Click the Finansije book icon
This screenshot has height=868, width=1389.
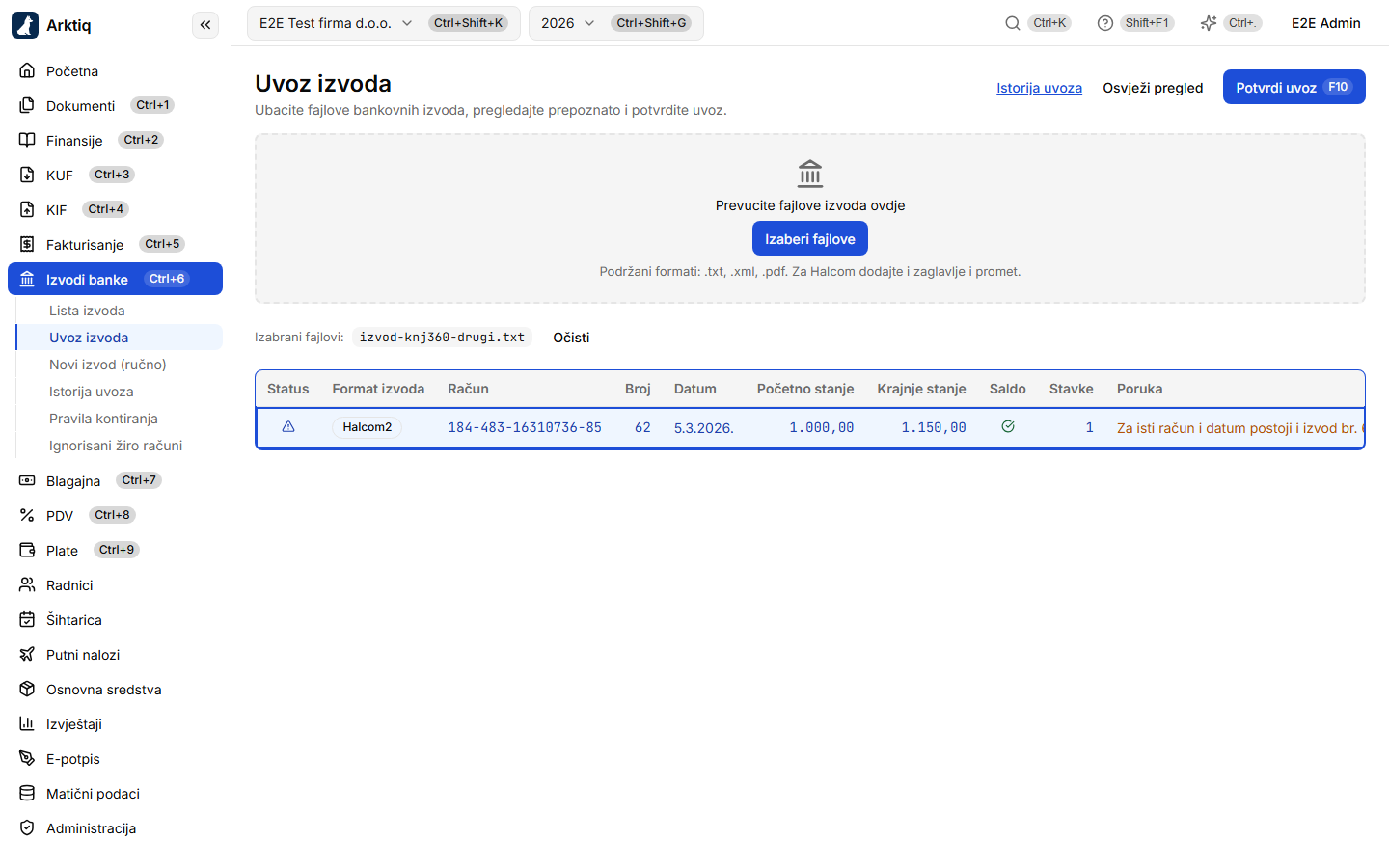27,140
